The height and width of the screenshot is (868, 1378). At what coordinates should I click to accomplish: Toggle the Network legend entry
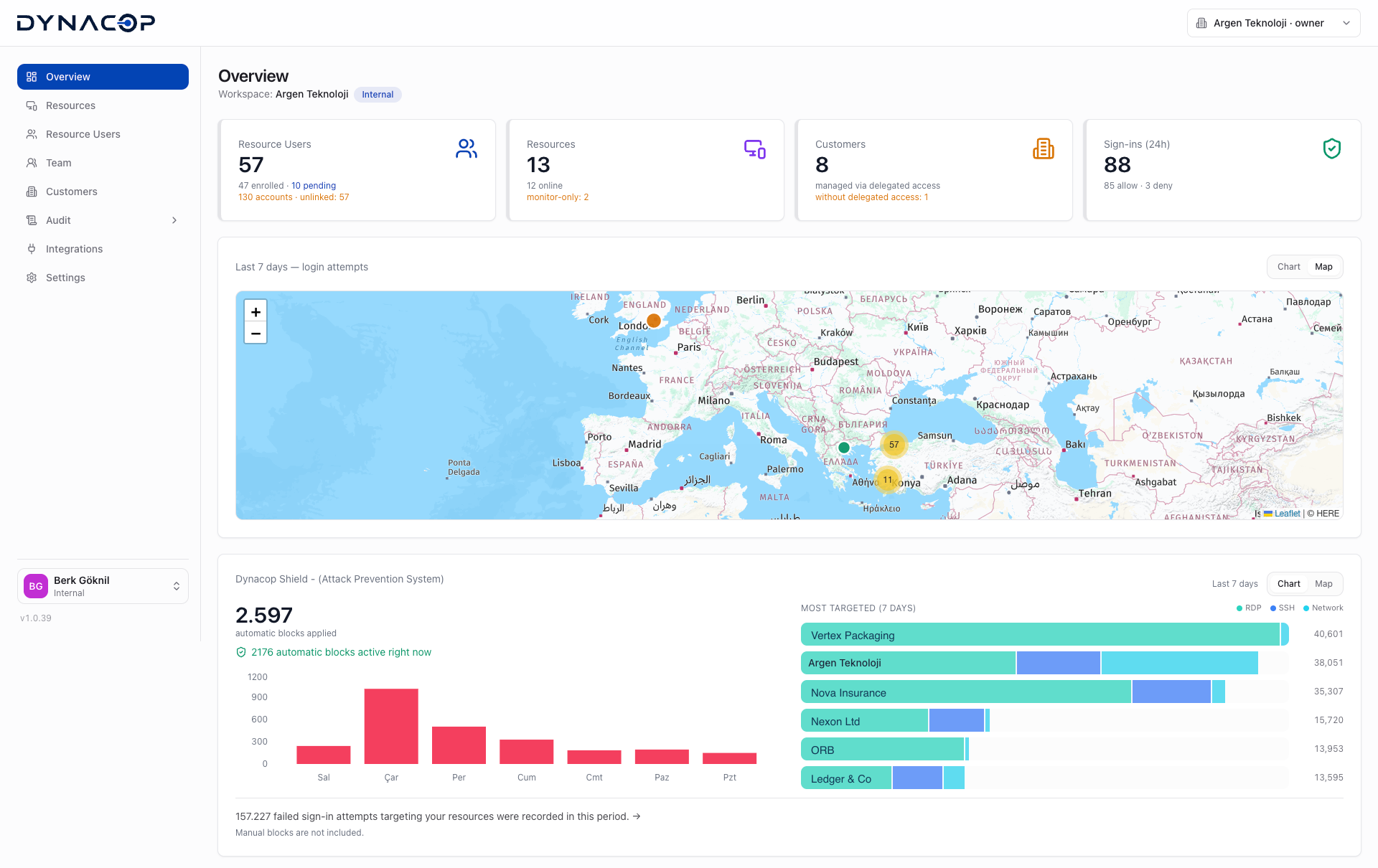pos(1323,608)
